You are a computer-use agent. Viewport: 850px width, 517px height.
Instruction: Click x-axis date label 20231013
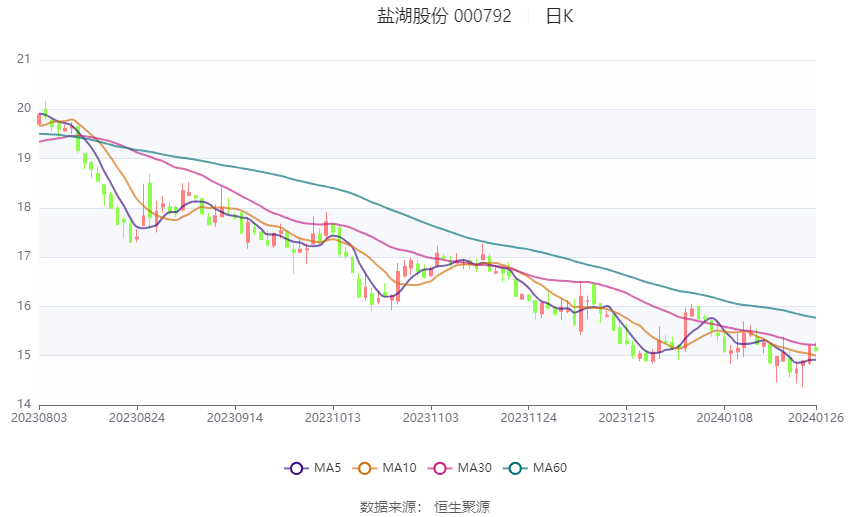333,418
